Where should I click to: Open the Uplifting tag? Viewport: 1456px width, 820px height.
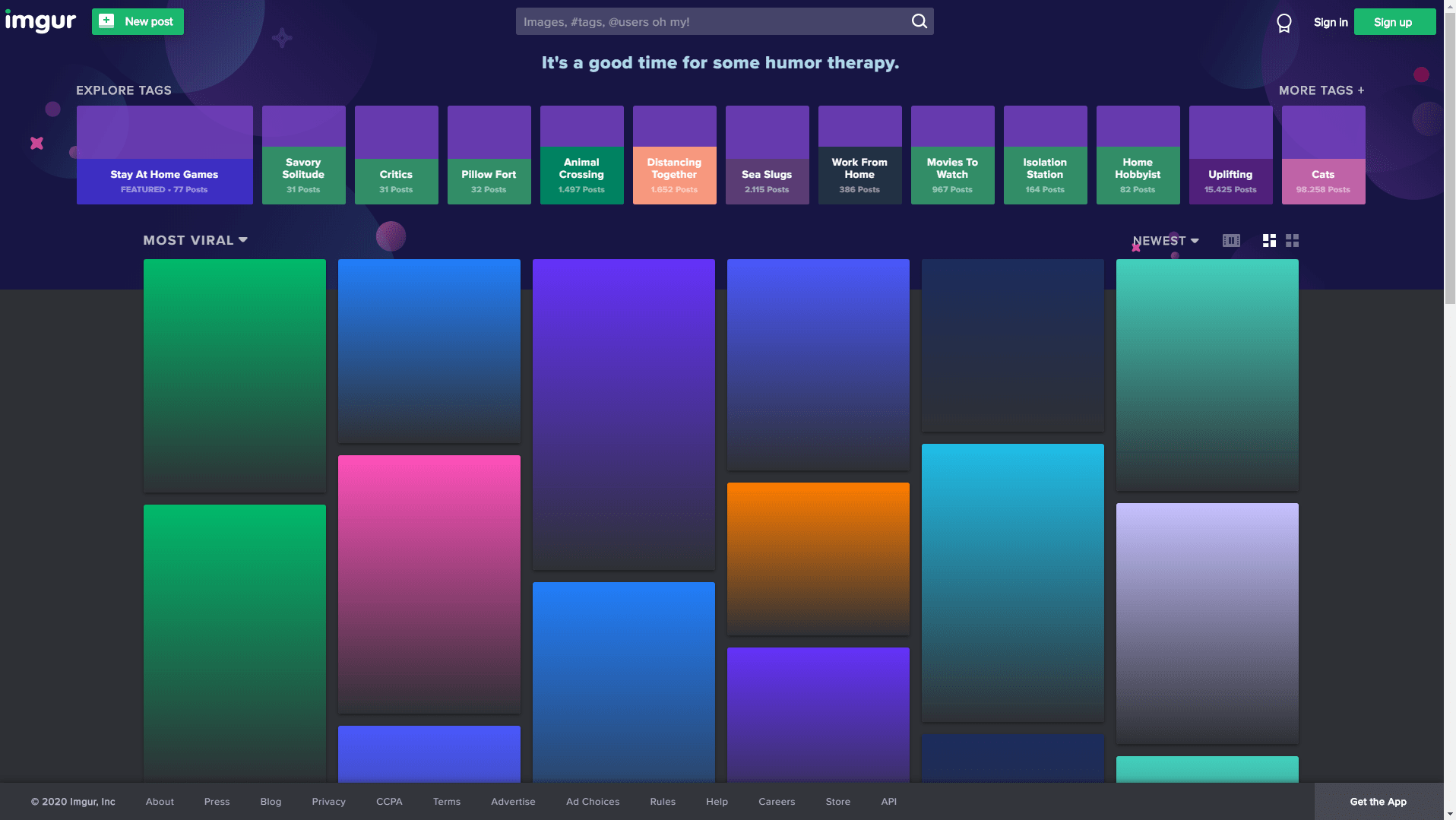coord(1231,155)
